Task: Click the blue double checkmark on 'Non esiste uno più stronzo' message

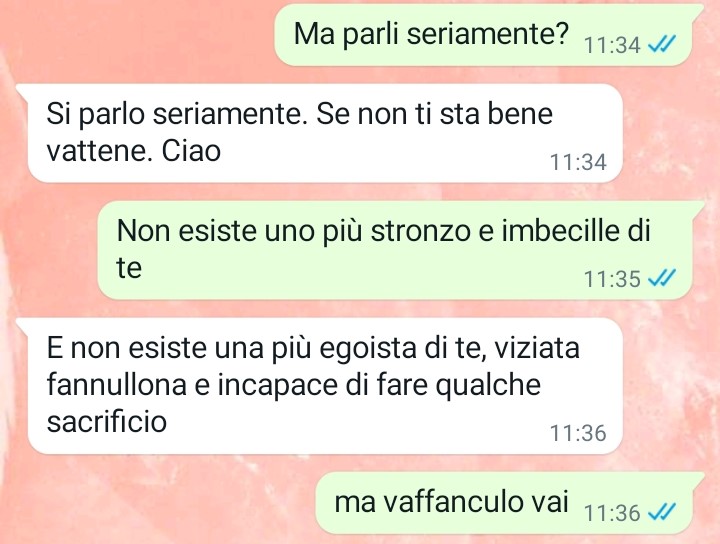Action: coord(661,278)
